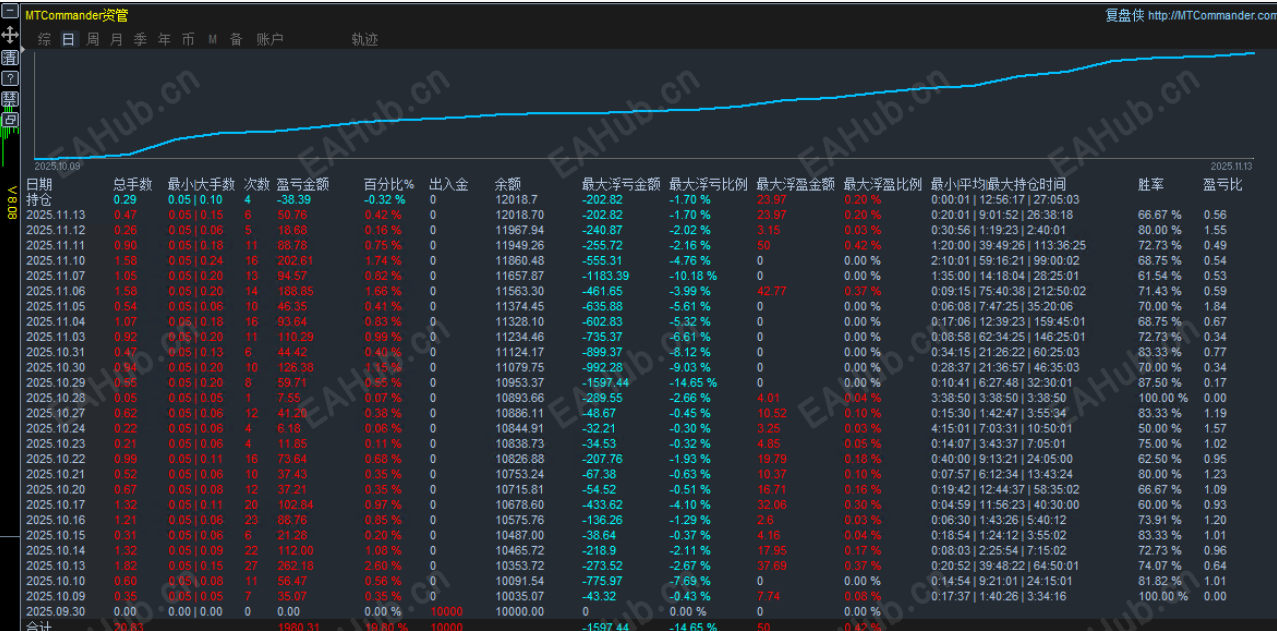This screenshot has width=1277, height=631.
Task: Select the 2025.11.13 date row
Action: [55, 215]
